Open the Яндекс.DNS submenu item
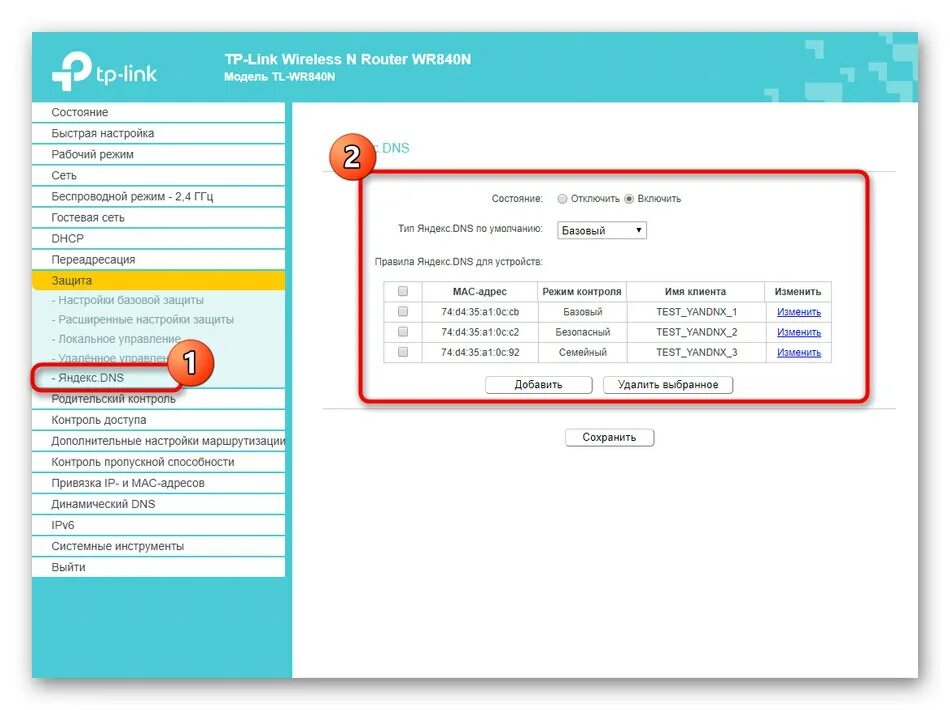 87,377
